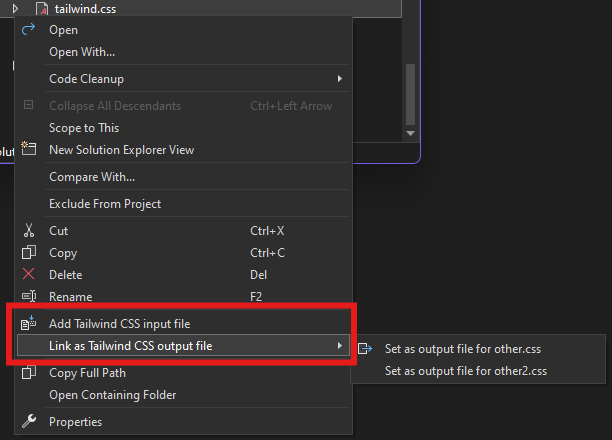Screen dimensions: 612x440
Task: Click the Add Tailwind CSS input file icon
Action: point(28,323)
